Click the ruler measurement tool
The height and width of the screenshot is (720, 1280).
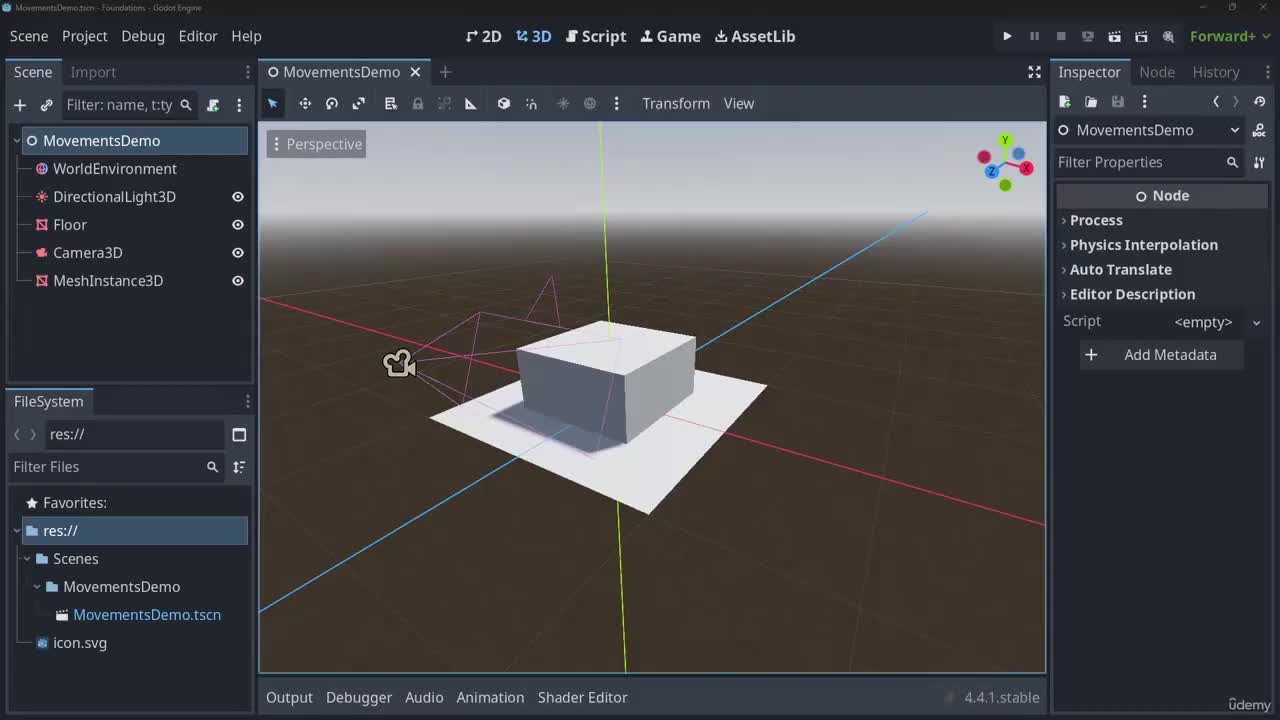(471, 103)
